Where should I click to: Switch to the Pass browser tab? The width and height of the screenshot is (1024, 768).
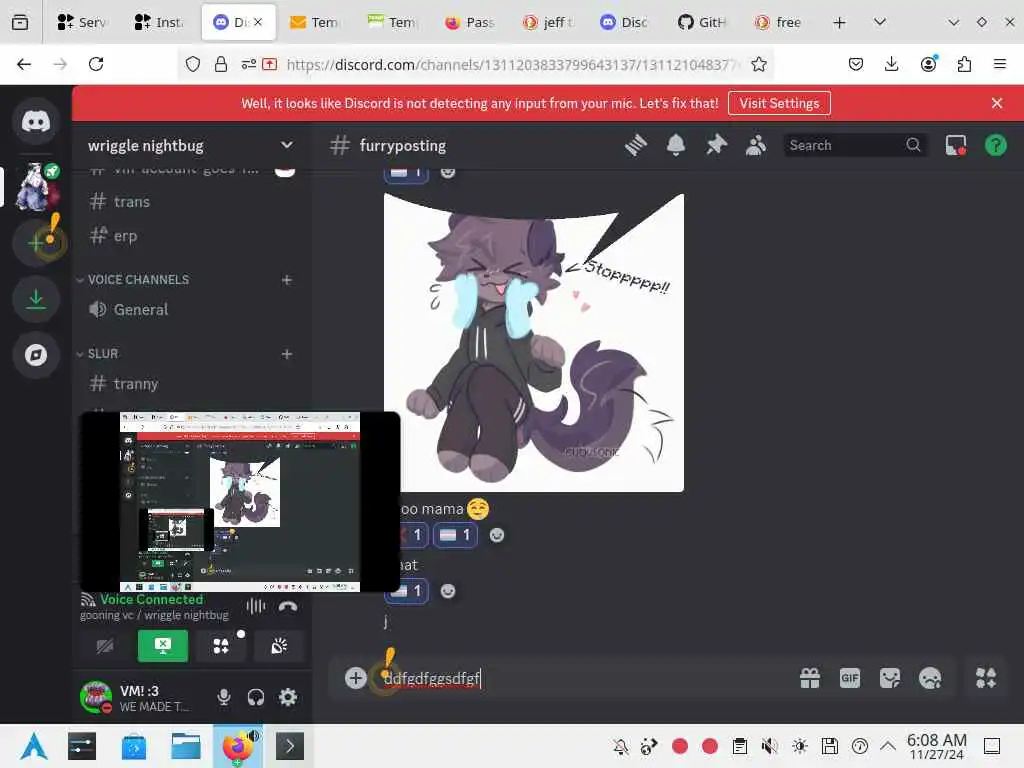pos(470,22)
